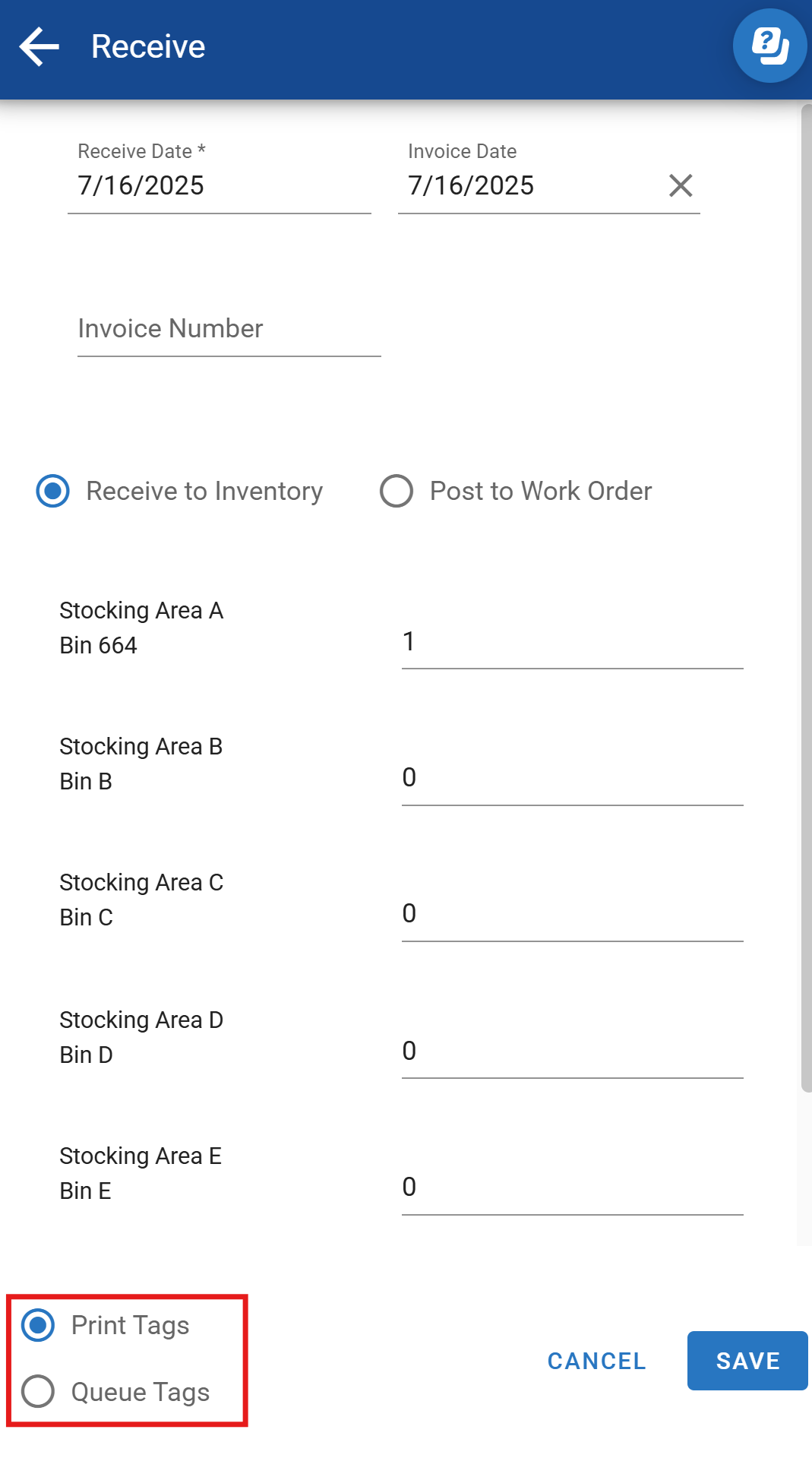This screenshot has height=1458, width=812.
Task: Edit quantity for Stocking Area D
Action: (571, 1052)
